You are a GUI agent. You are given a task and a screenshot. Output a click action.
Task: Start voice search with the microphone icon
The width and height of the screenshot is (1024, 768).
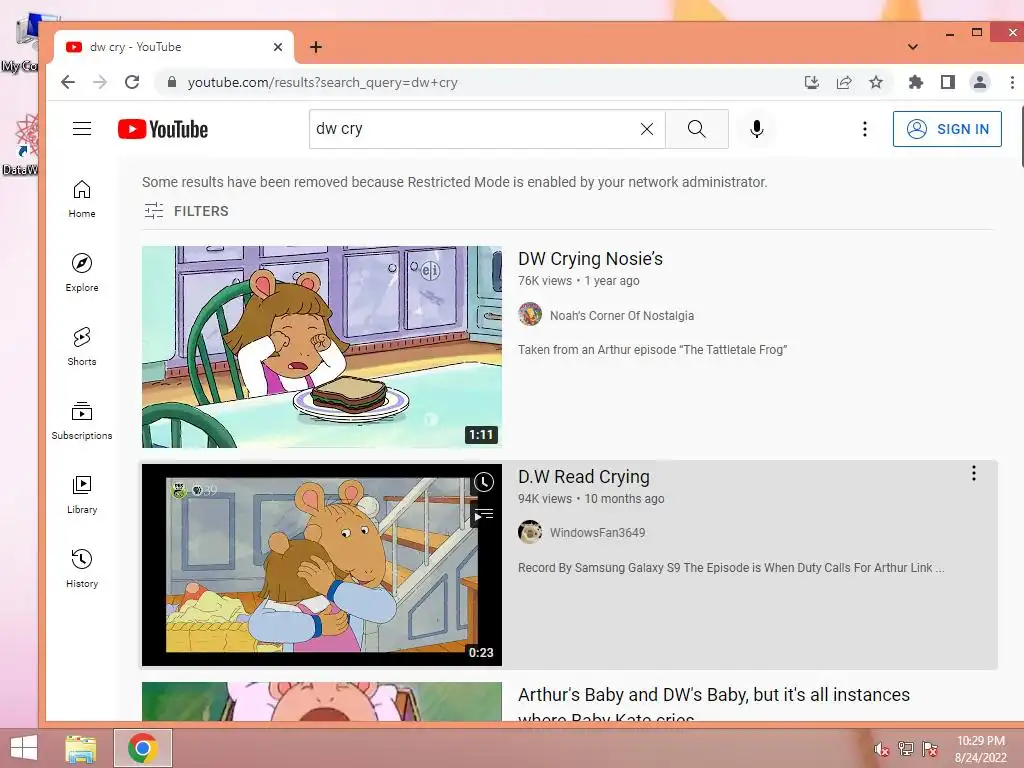[757, 129]
